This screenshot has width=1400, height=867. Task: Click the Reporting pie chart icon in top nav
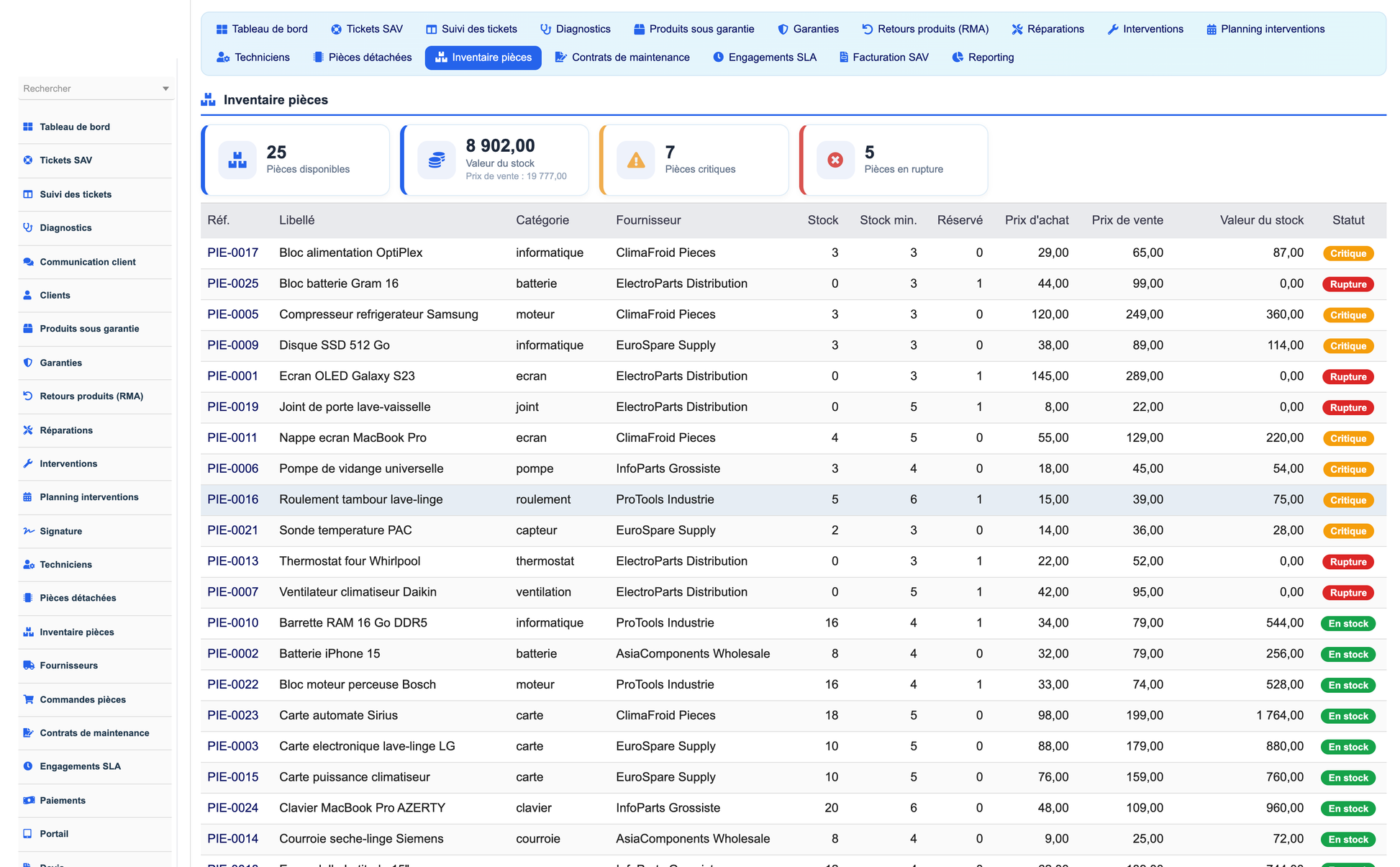tap(958, 58)
